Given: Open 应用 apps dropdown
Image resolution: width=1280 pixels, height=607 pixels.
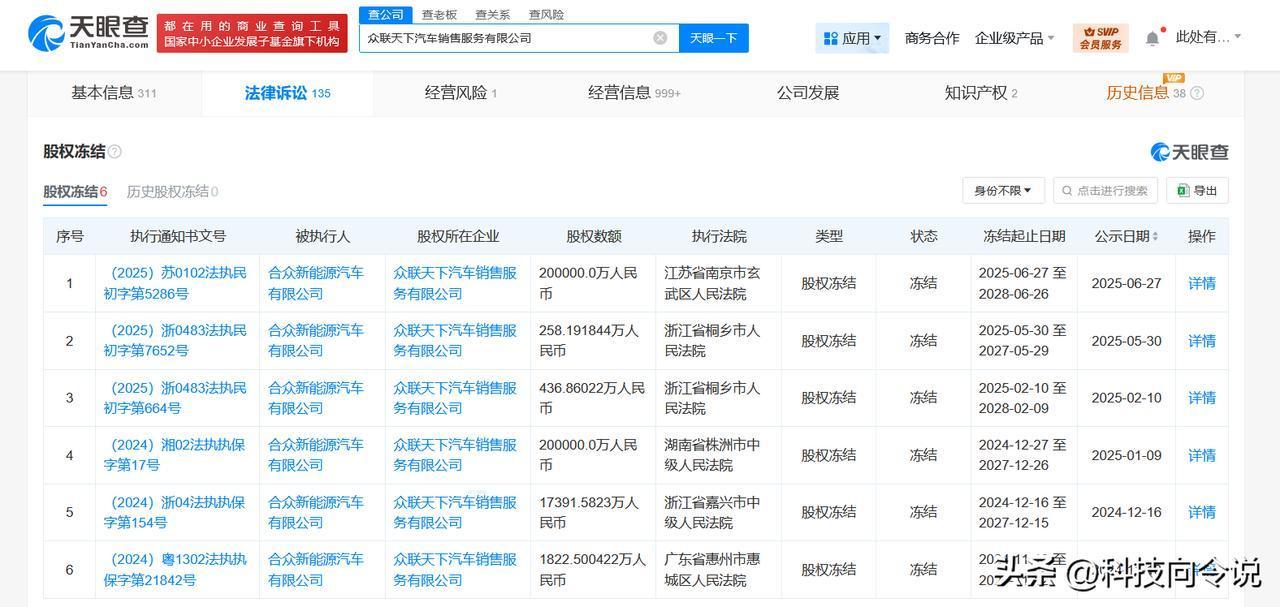Looking at the screenshot, I should pos(852,38).
